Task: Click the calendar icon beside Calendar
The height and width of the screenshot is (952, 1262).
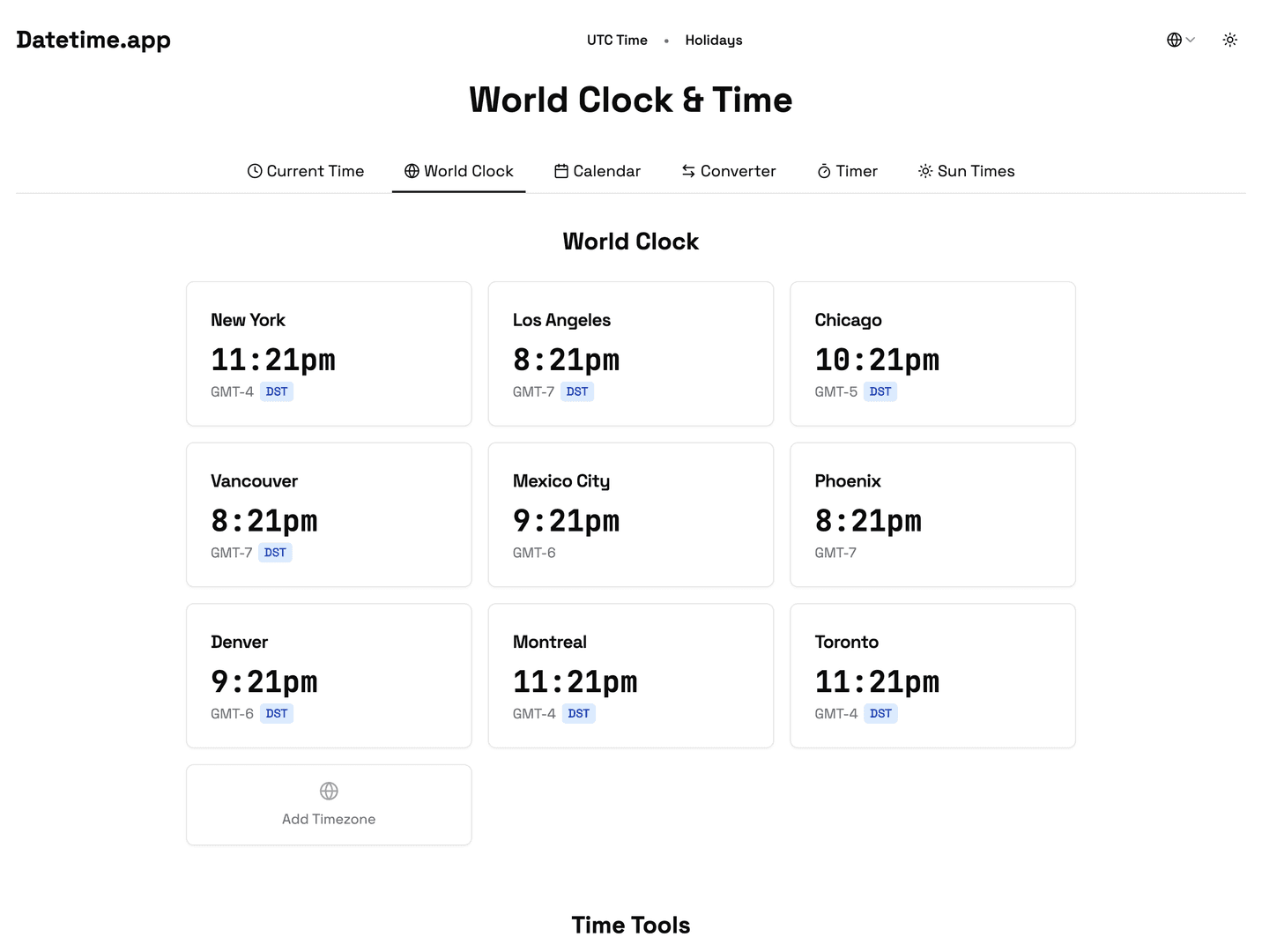Action: (561, 171)
